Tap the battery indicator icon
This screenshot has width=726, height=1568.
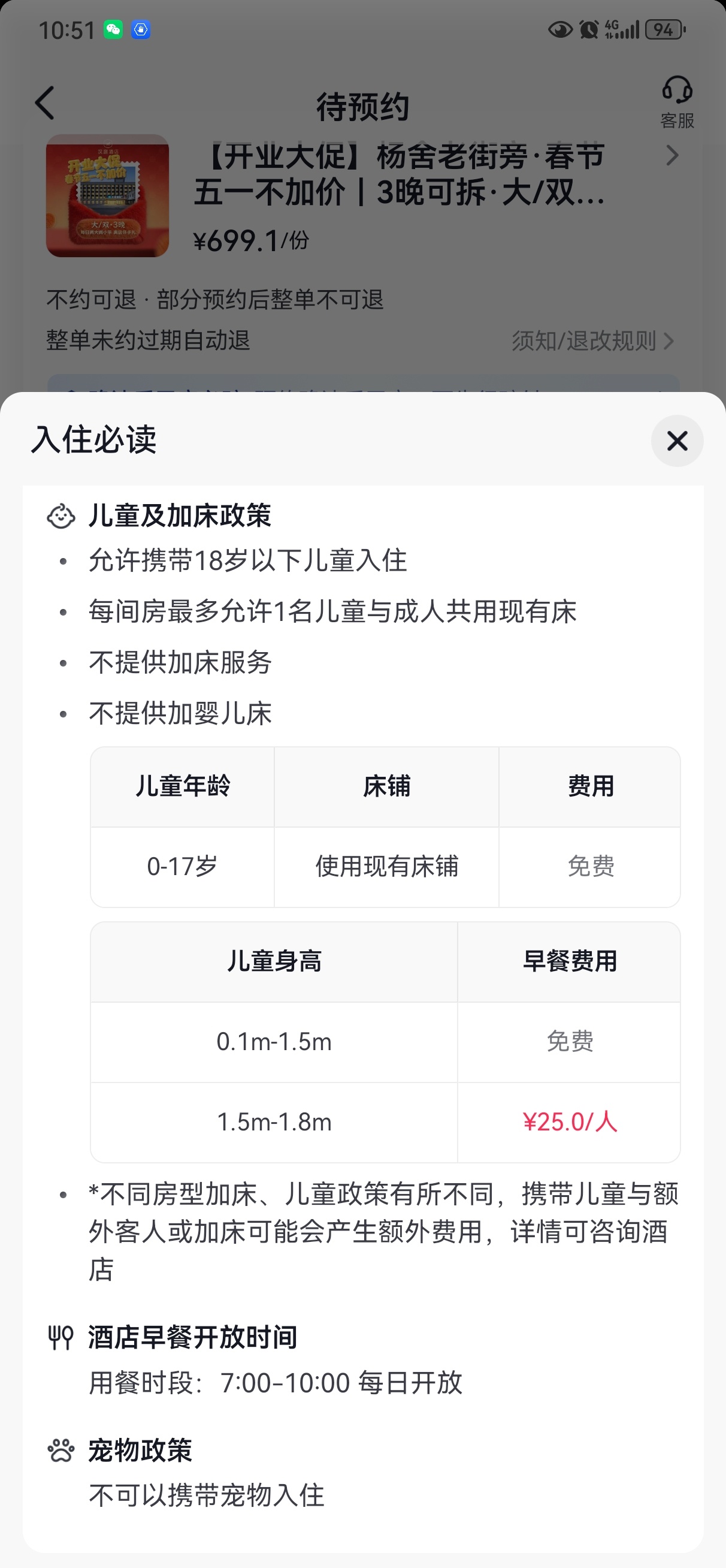point(664,29)
